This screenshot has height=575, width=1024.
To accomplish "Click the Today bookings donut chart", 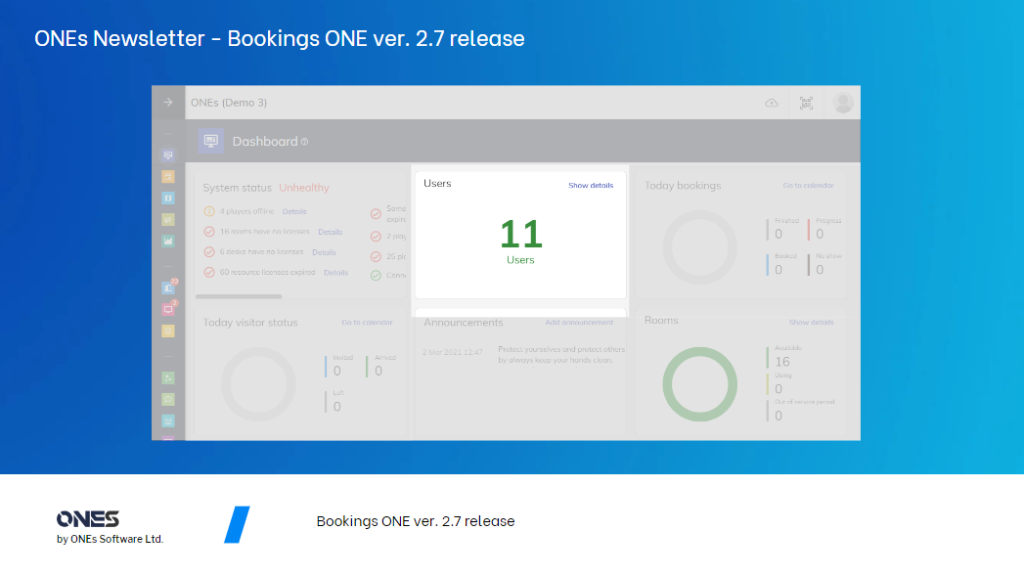I will [699, 248].
